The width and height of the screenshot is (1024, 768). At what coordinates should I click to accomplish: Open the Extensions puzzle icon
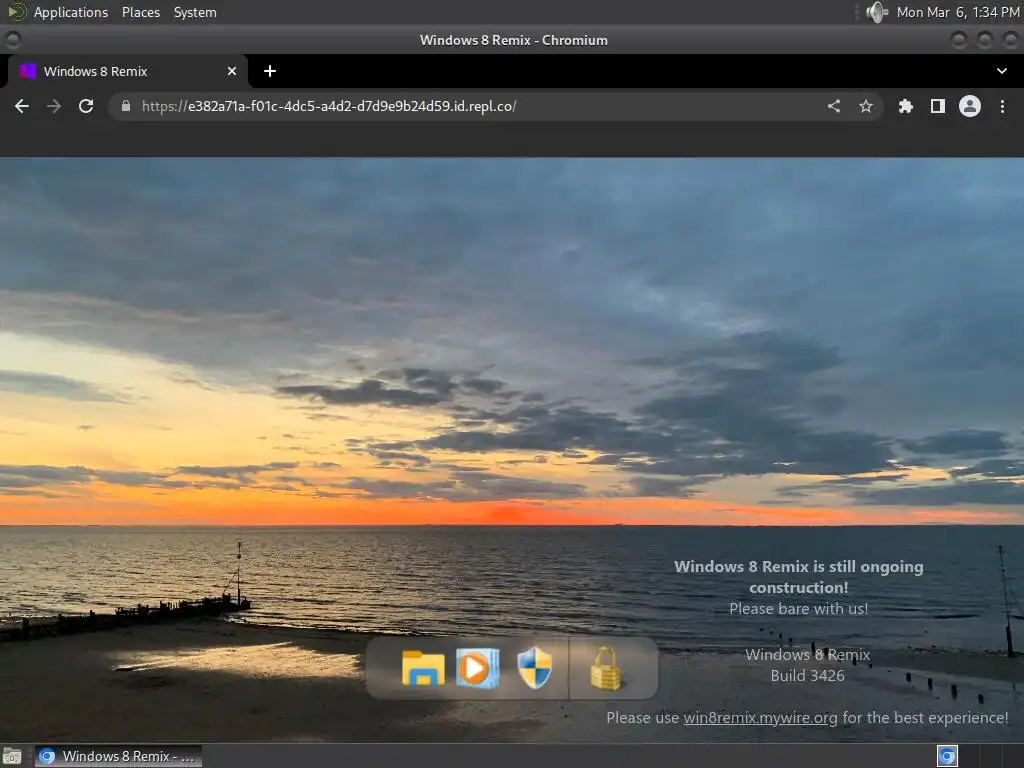pyautogui.click(x=905, y=106)
